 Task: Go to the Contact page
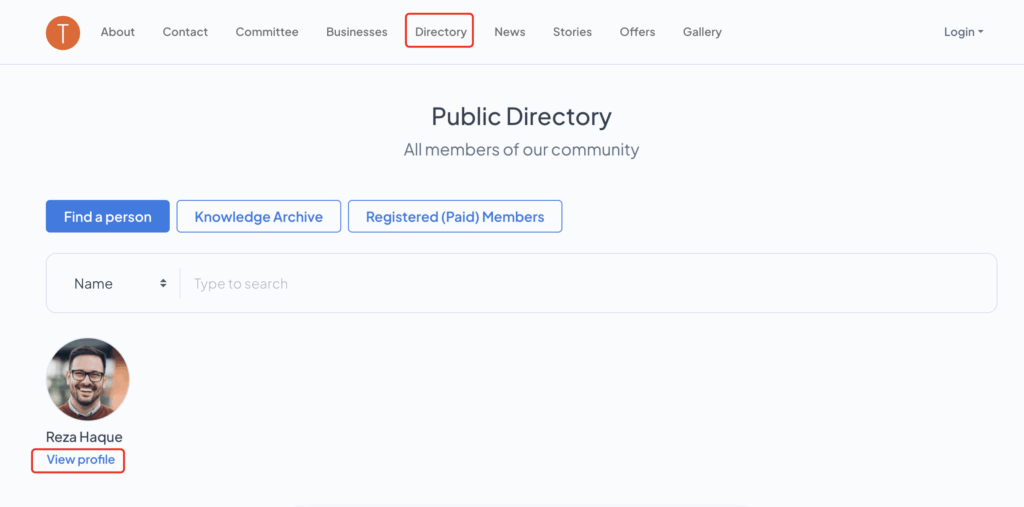click(x=185, y=32)
